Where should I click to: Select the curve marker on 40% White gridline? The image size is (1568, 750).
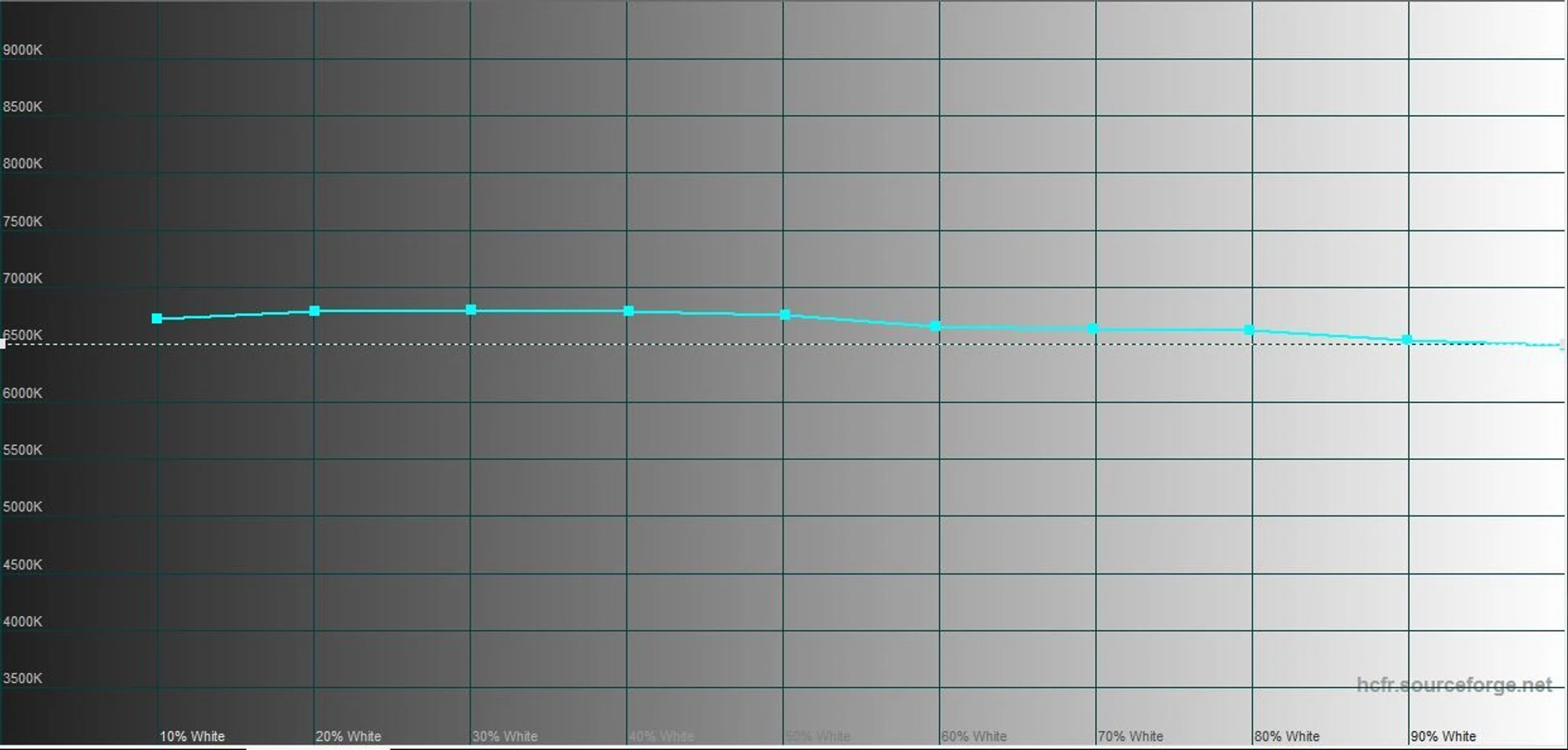[x=628, y=311]
